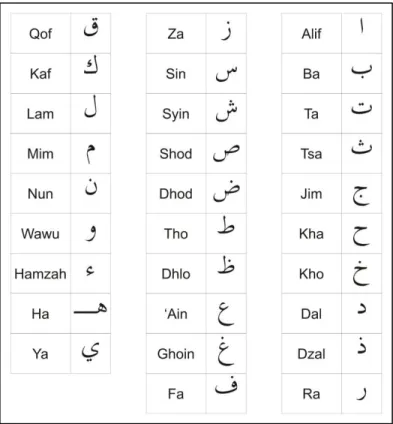Select the Kaf letter symbol

(91, 69)
